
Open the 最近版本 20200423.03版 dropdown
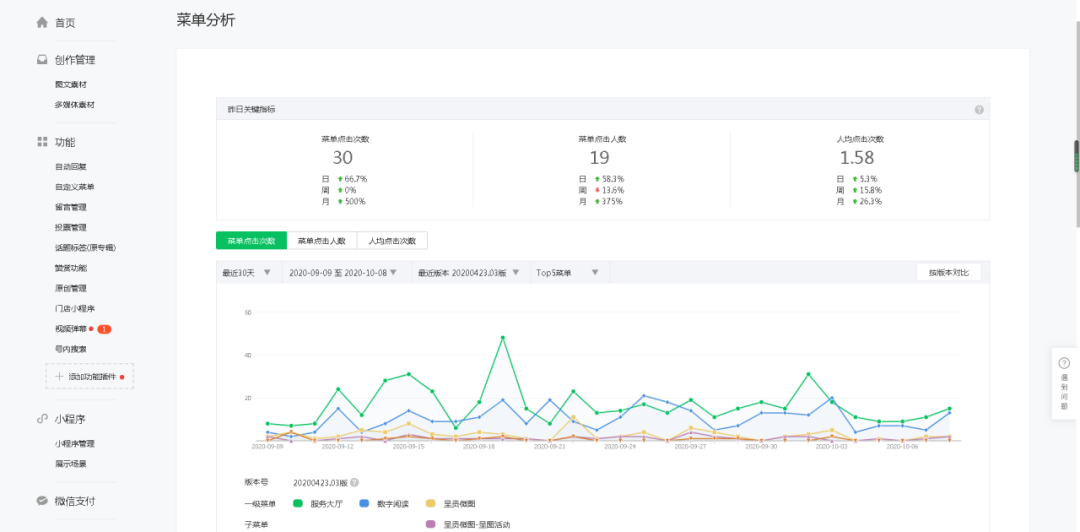471,272
